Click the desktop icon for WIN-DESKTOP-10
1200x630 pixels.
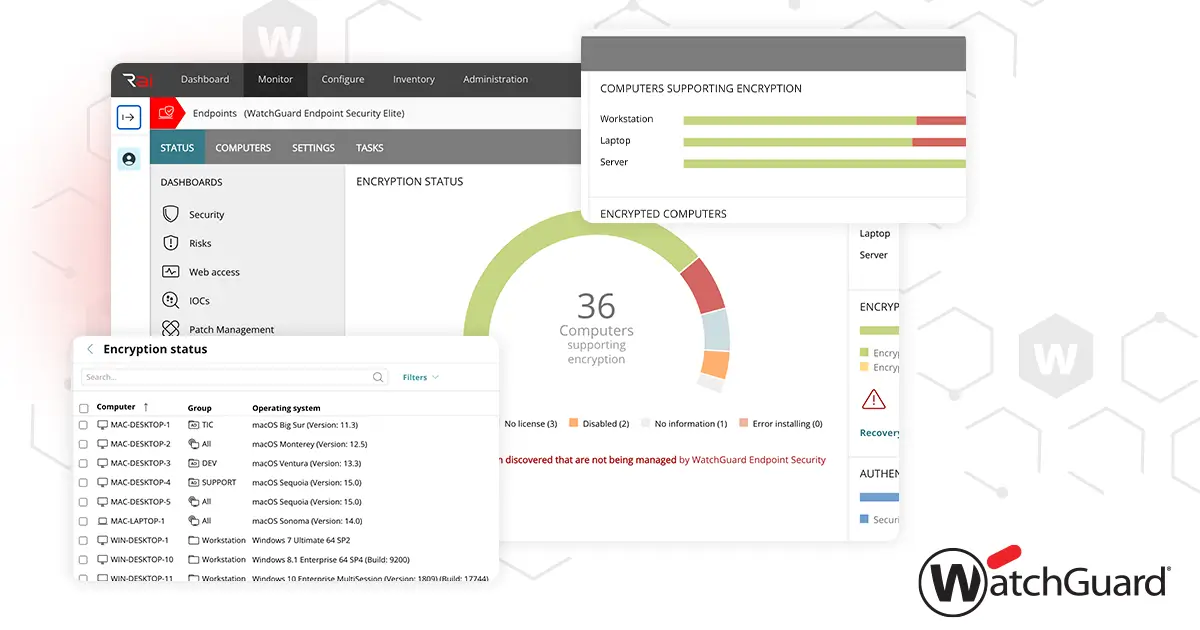point(102,560)
